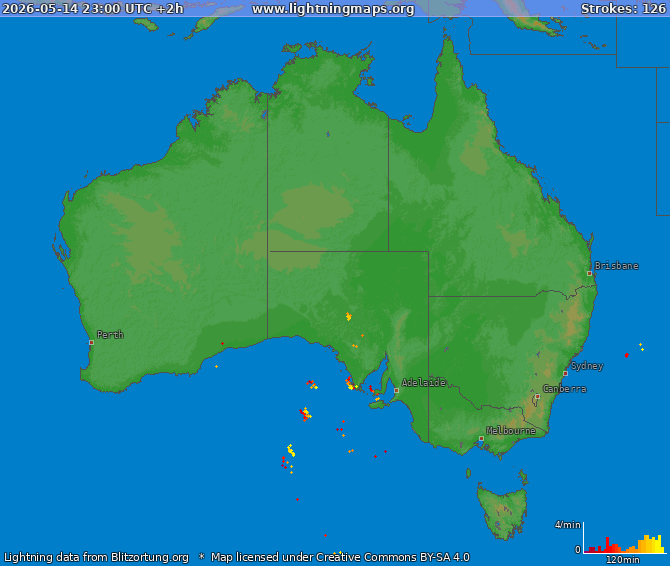The width and height of the screenshot is (670, 566).
Task: Click the 120min histogram axis label
Action: tap(623, 560)
